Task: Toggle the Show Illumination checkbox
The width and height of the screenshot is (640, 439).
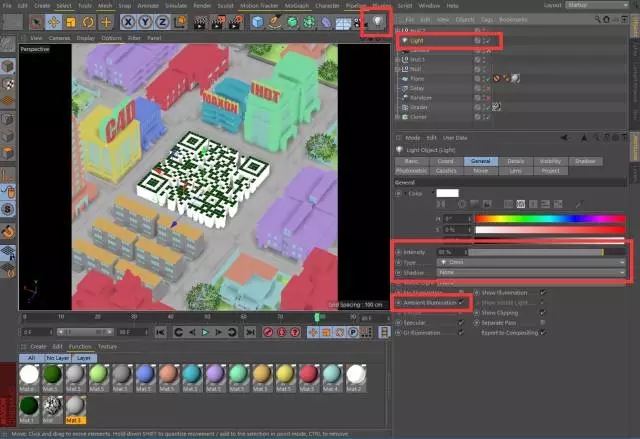Action: (542, 291)
